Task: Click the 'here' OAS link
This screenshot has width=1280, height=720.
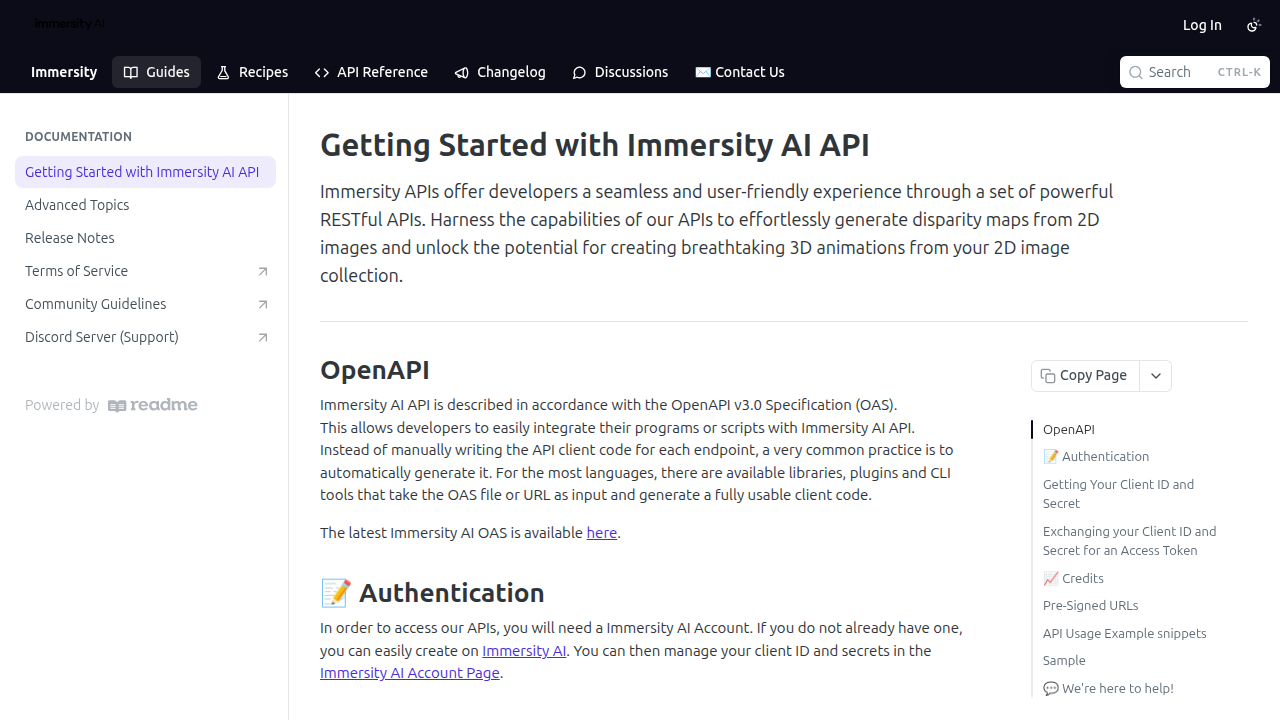Action: 602,533
